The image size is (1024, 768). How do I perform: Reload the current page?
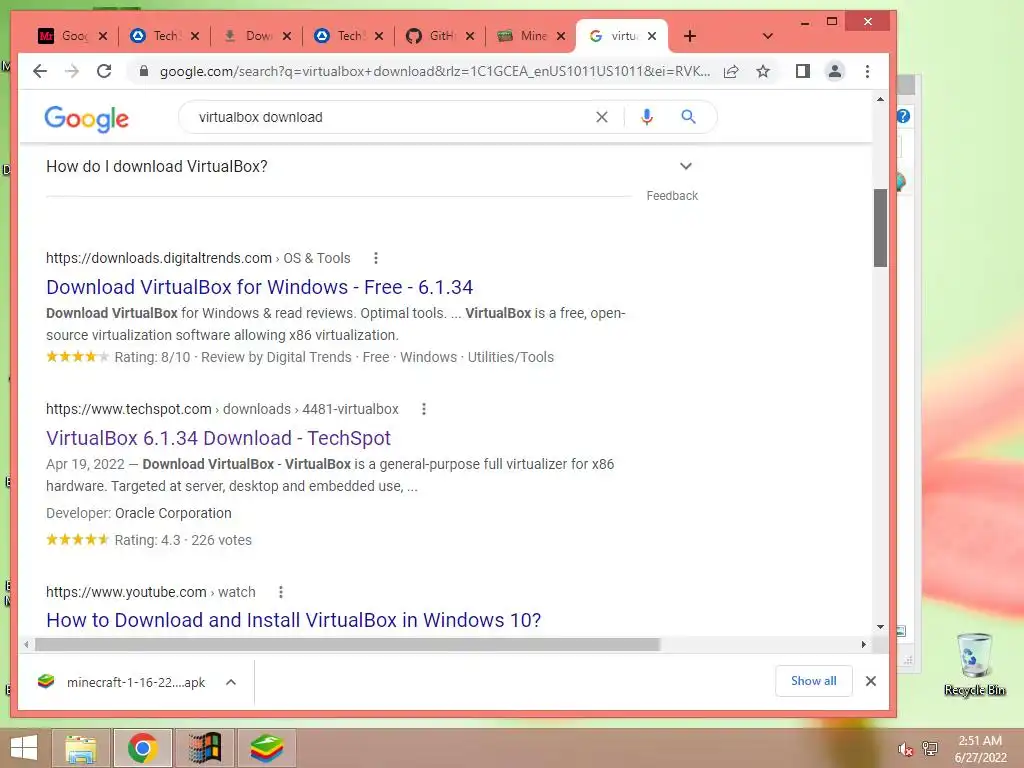104,71
